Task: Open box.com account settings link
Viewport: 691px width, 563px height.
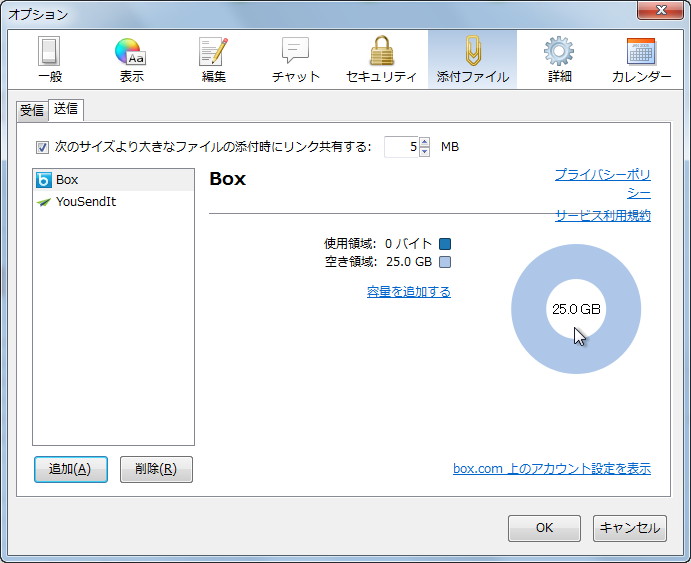Action: click(x=552, y=468)
